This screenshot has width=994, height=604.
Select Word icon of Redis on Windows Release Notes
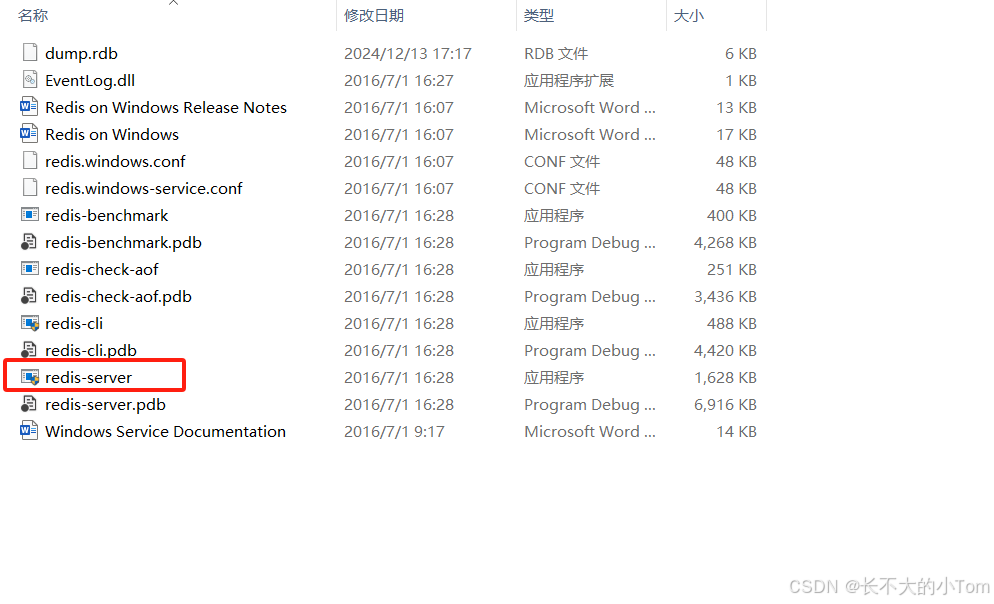(x=29, y=106)
